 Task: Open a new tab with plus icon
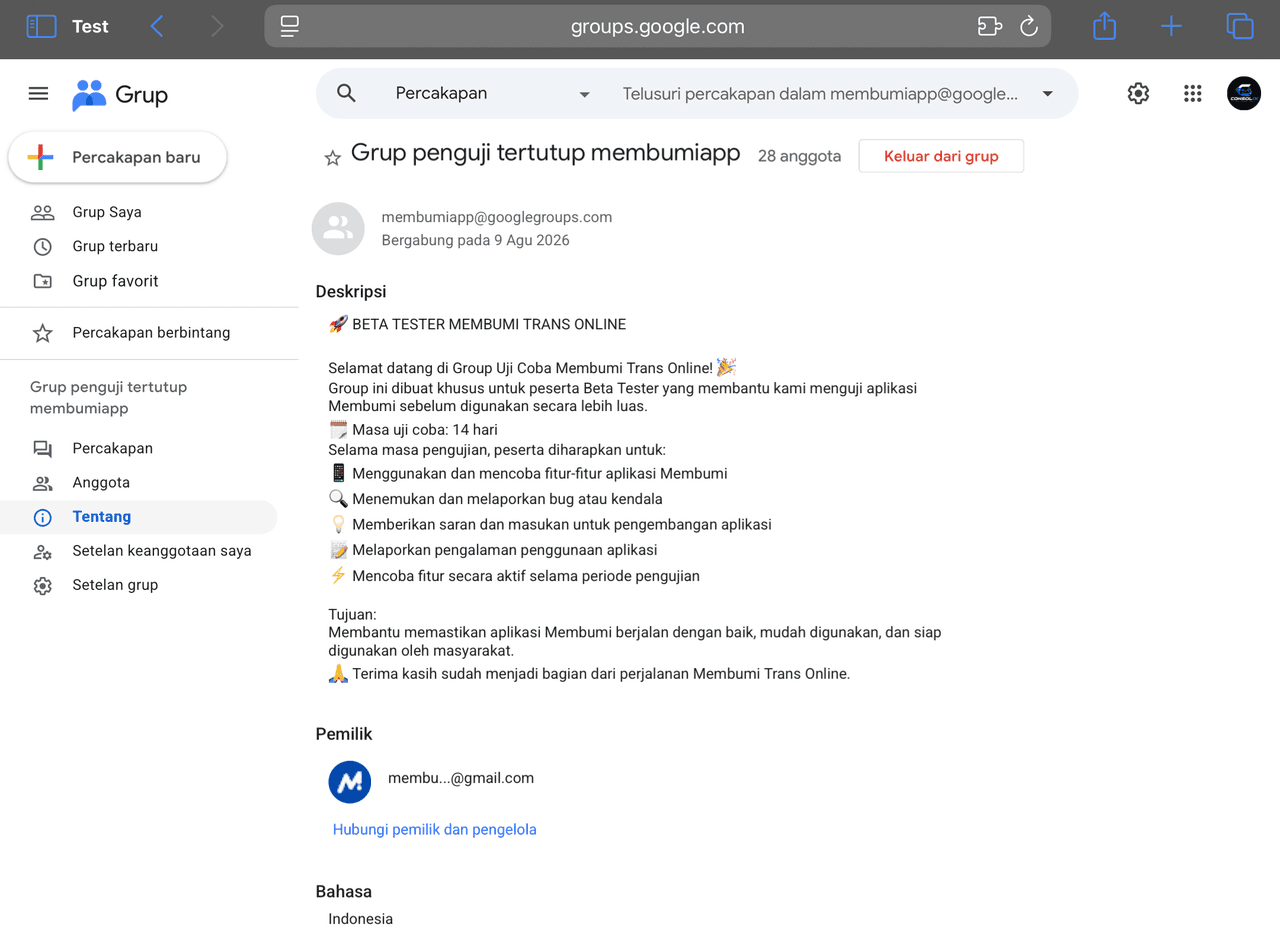point(1171,26)
